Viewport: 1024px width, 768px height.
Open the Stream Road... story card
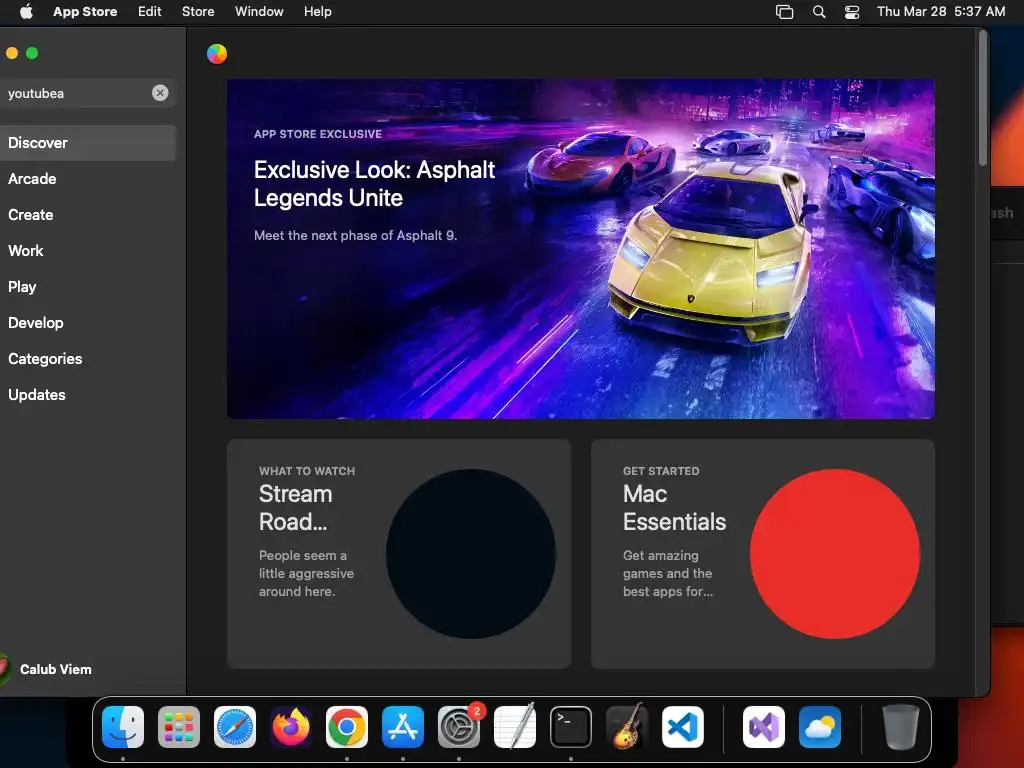click(399, 554)
